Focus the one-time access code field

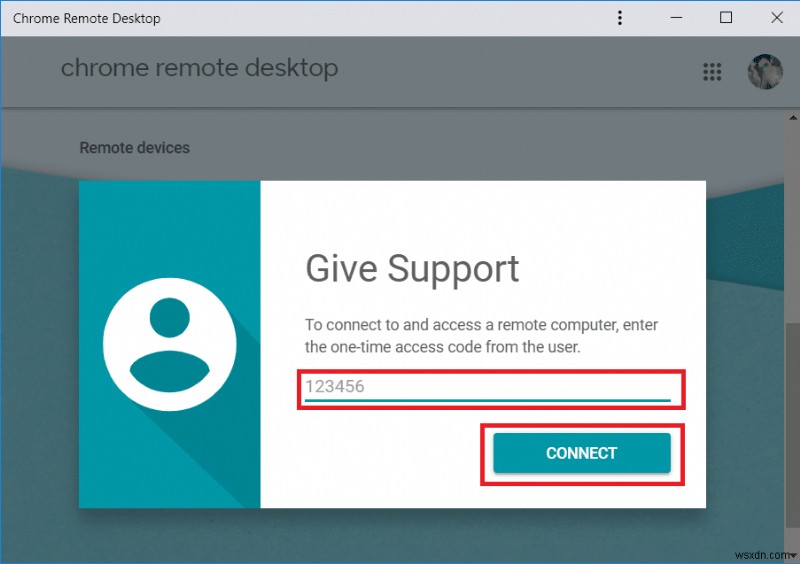tap(488, 389)
